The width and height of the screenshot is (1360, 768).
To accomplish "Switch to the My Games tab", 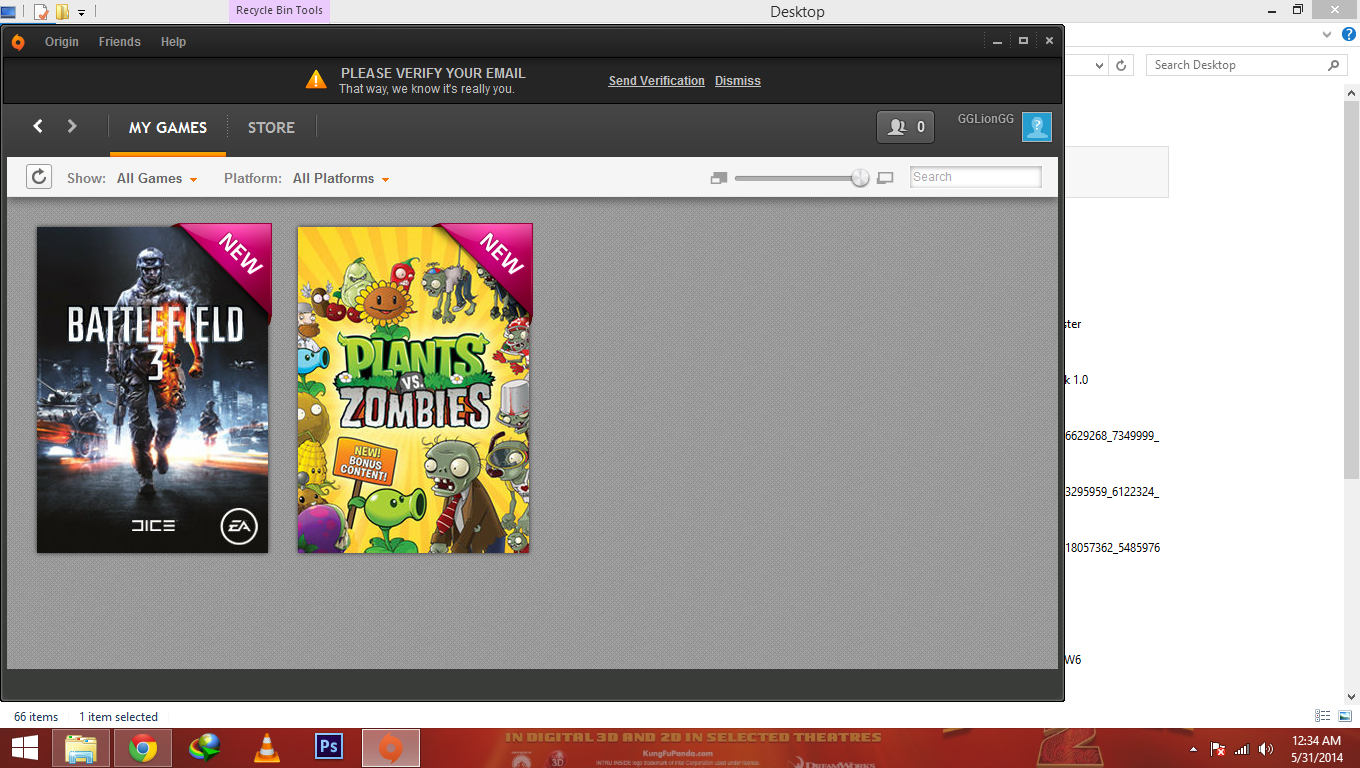I will [168, 128].
